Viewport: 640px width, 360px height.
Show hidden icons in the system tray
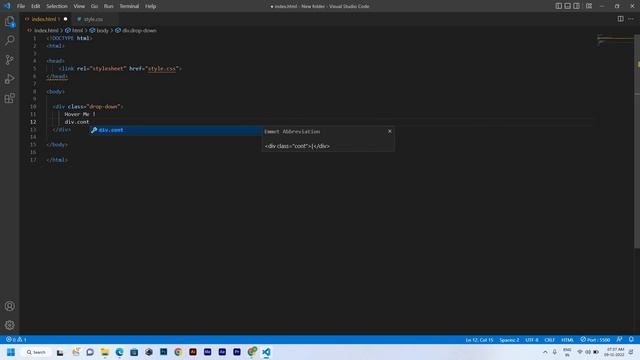(x=545, y=352)
